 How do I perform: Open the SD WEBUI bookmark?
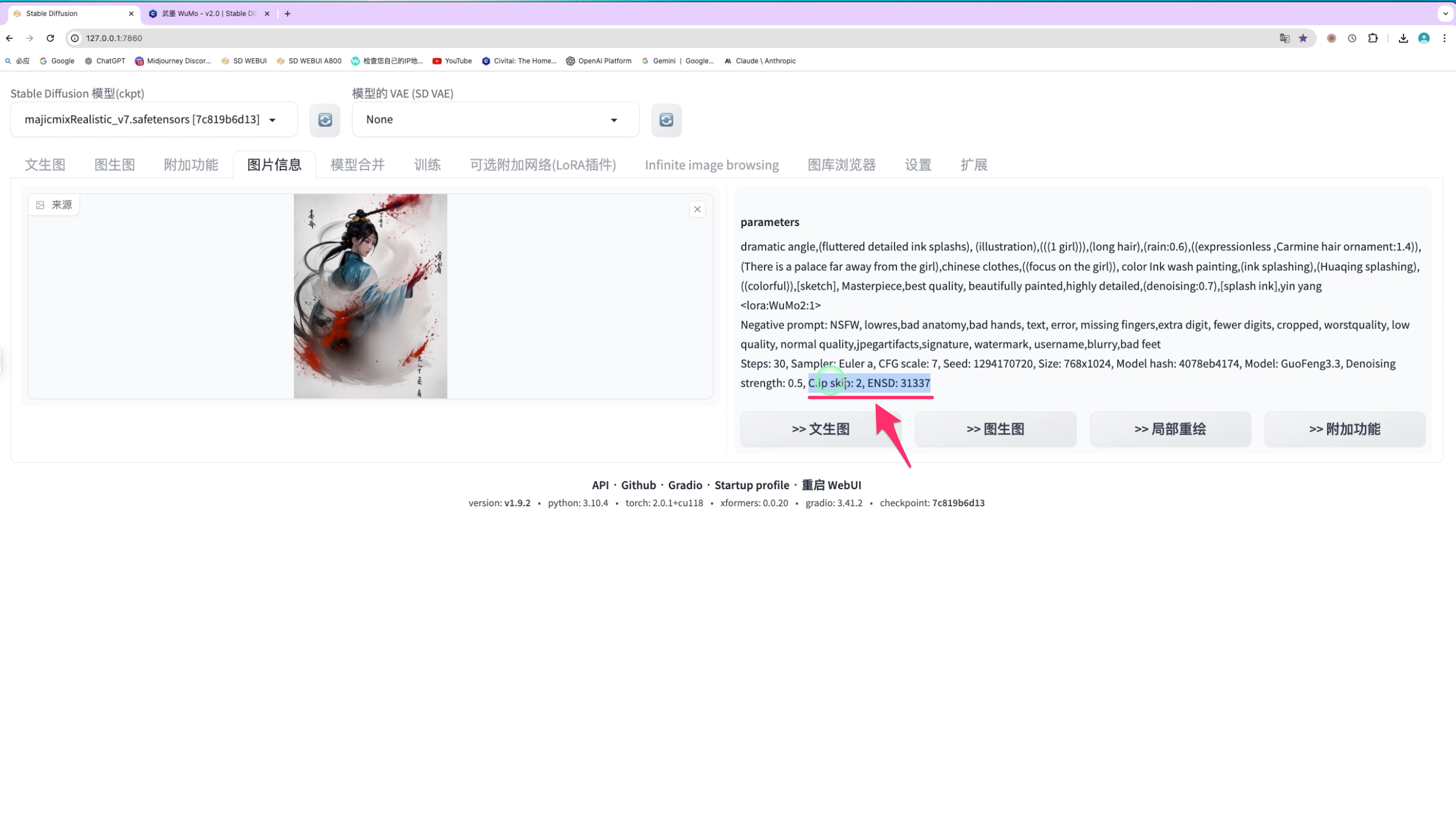tap(244, 61)
